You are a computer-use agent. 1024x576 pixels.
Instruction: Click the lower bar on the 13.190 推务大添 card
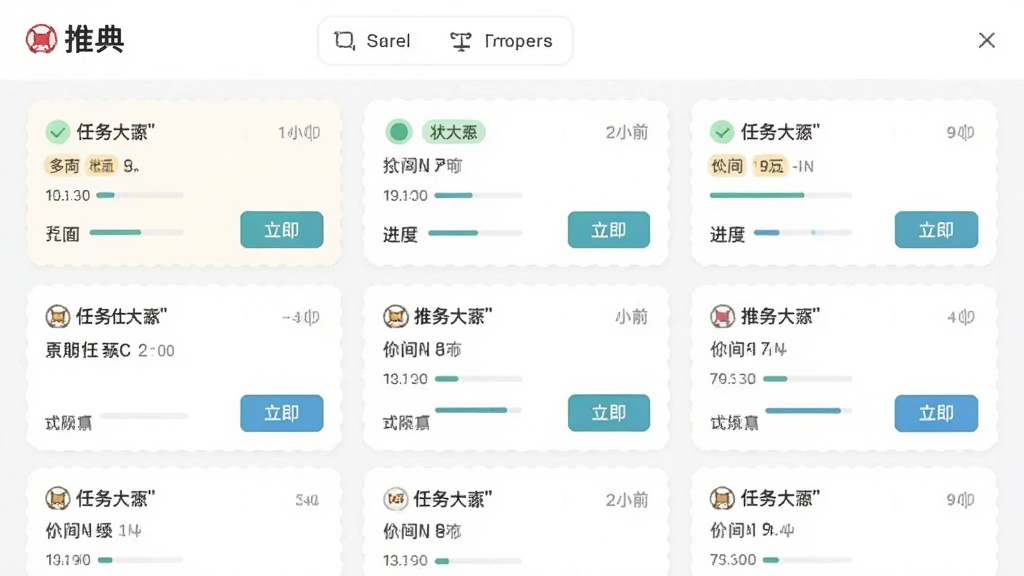coord(478,410)
